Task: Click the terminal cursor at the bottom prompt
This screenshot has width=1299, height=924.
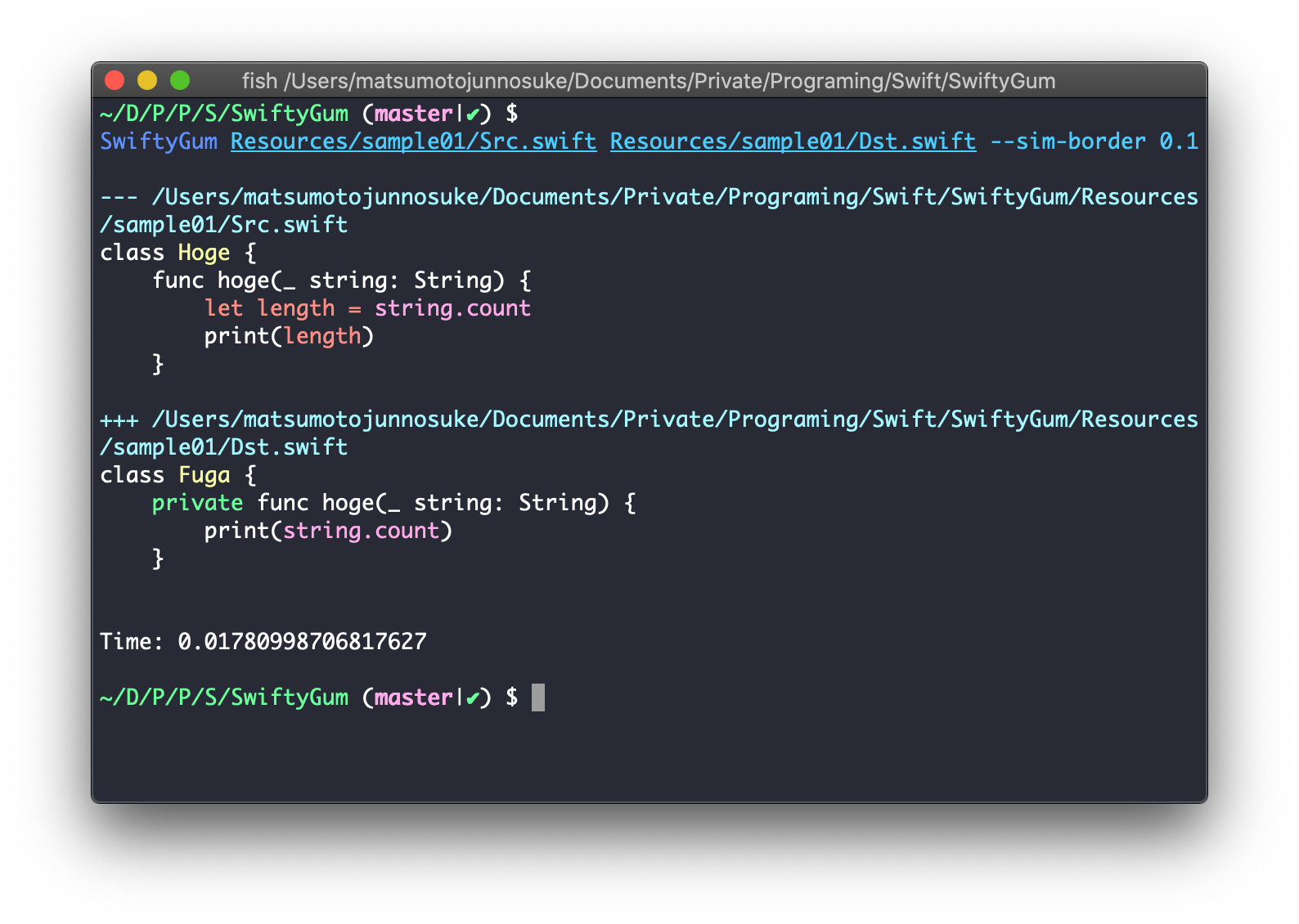Action: (538, 697)
